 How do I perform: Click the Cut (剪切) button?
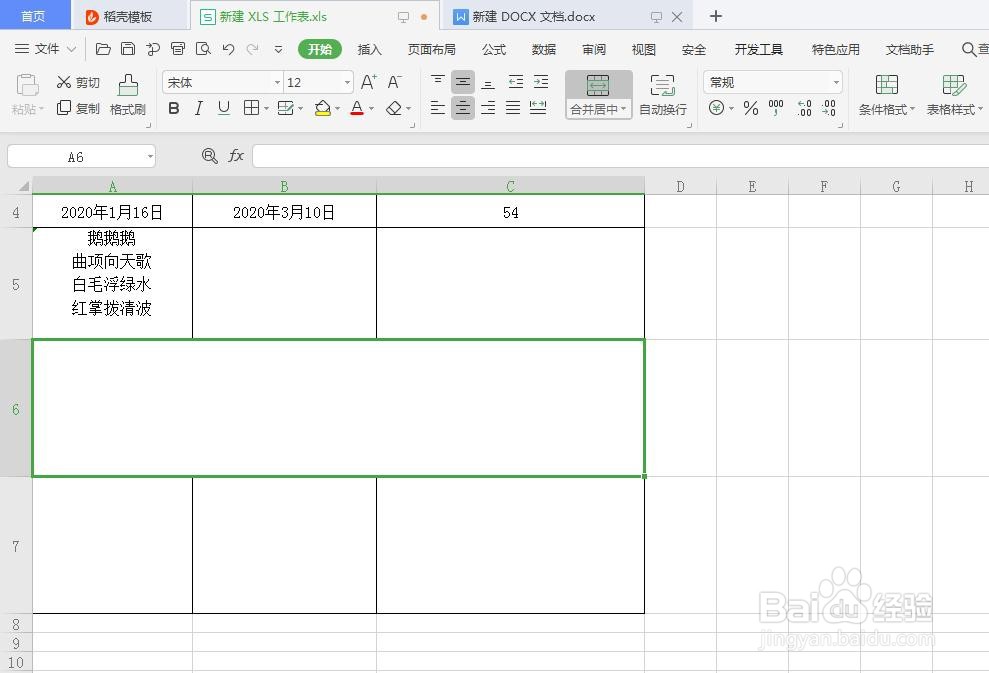click(78, 82)
